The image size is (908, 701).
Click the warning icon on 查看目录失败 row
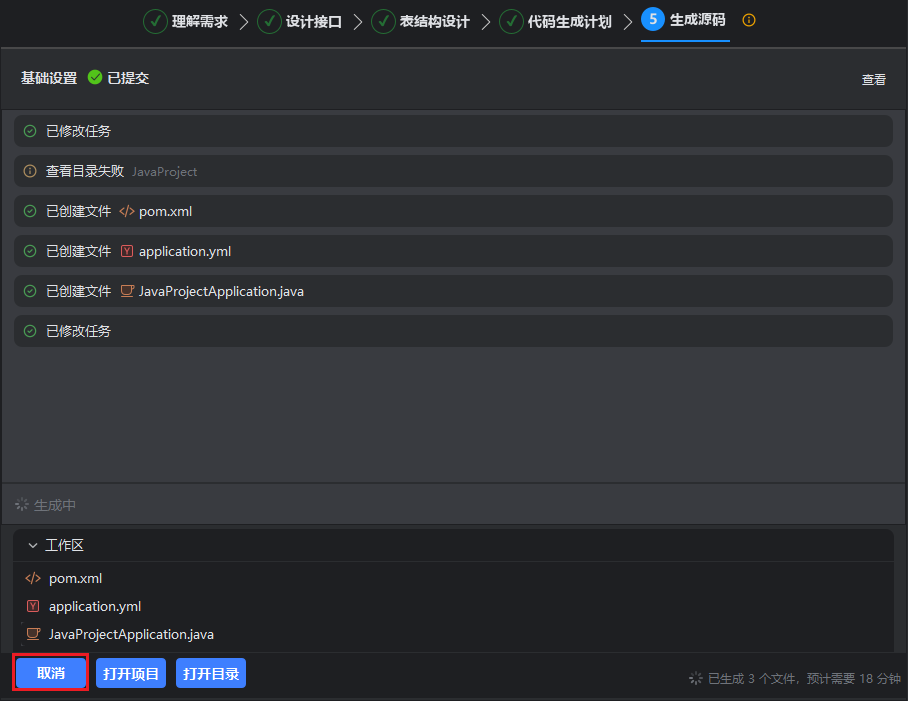(30, 171)
